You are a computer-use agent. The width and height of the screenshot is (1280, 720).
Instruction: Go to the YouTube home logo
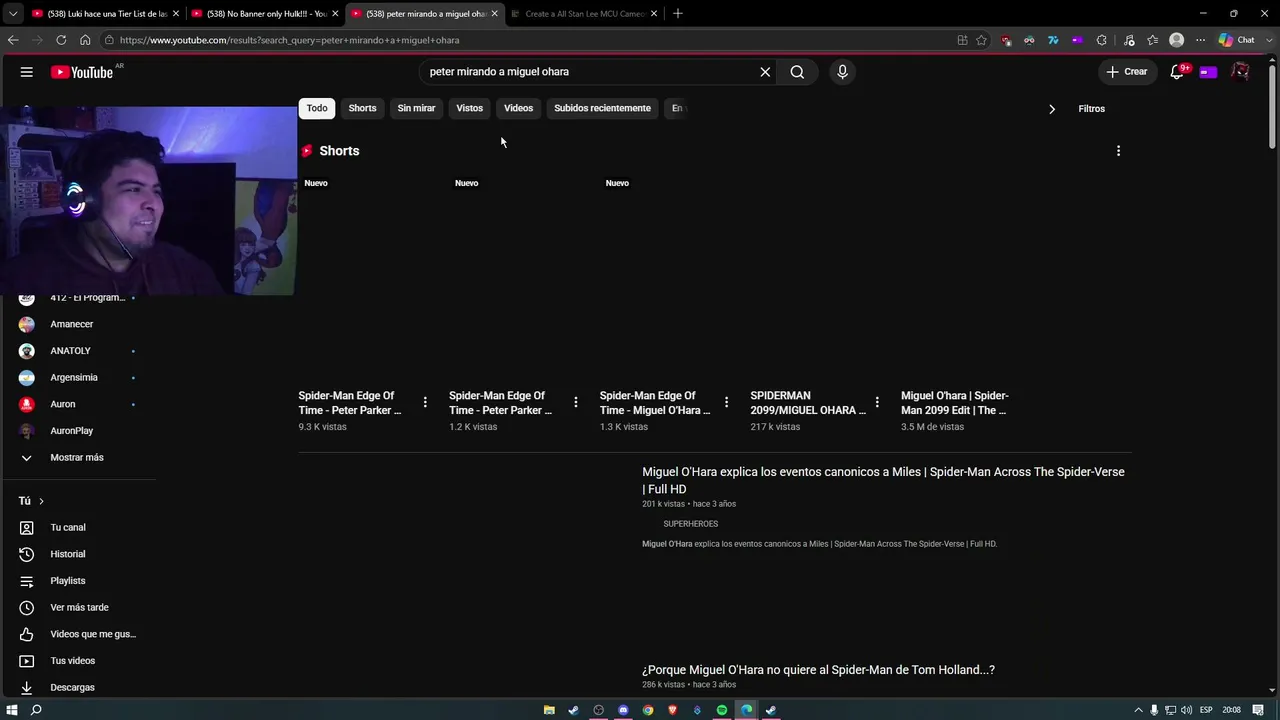tap(82, 72)
